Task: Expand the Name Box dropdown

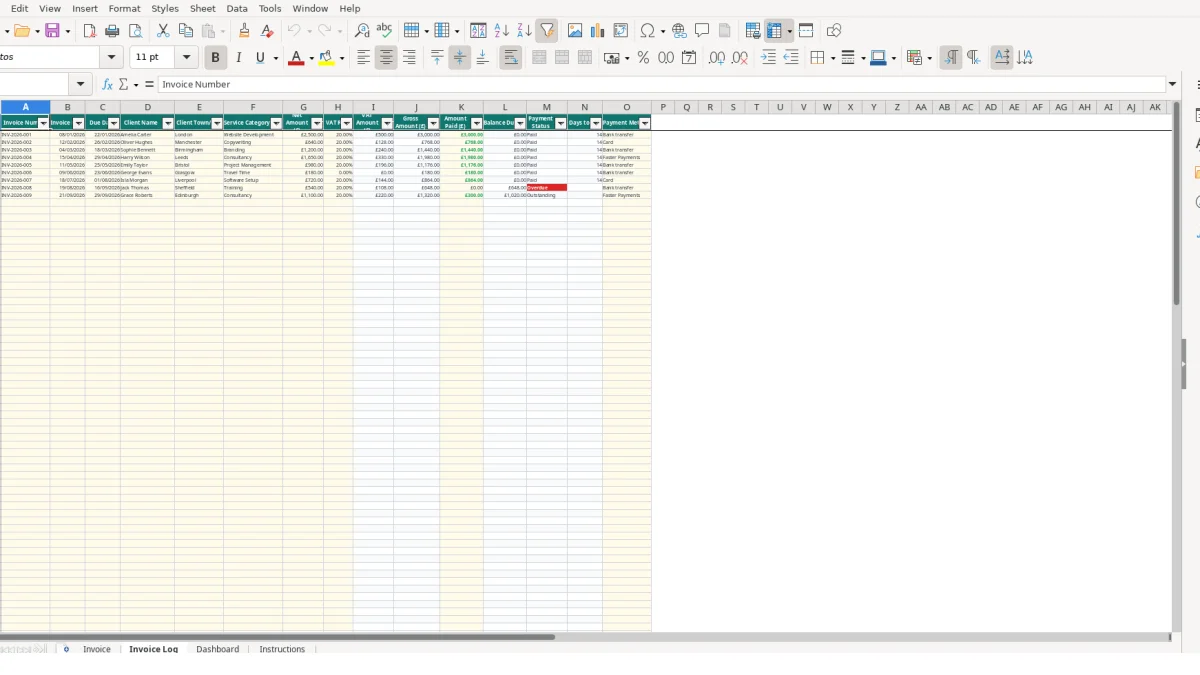Action: click(x=81, y=85)
